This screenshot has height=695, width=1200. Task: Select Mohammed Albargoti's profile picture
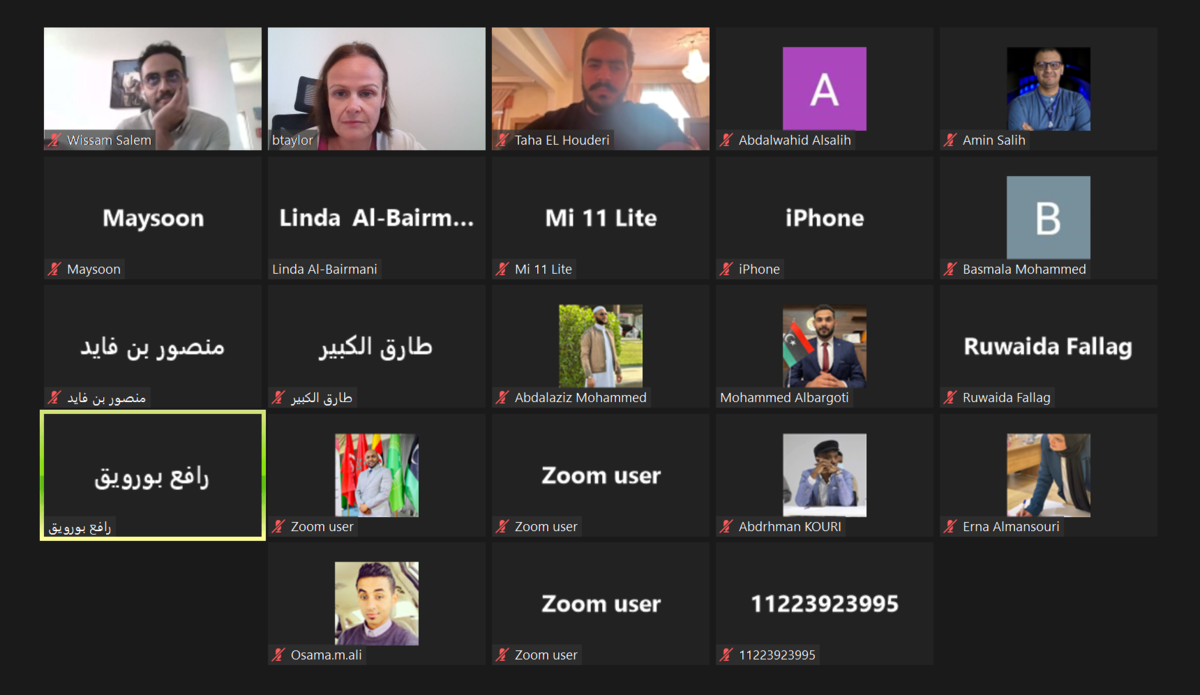click(824, 346)
